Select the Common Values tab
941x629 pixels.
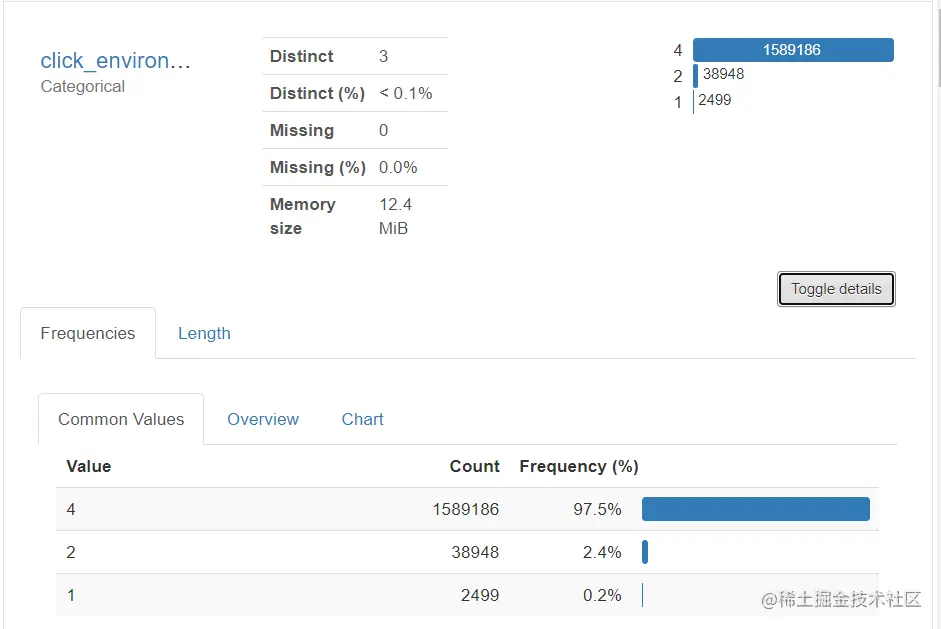click(121, 420)
